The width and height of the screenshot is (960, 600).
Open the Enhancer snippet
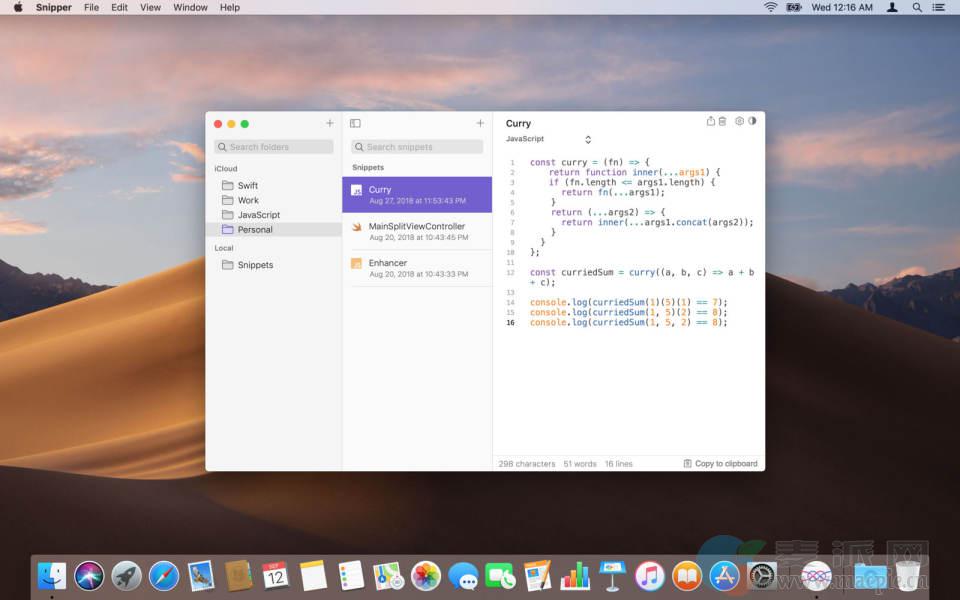[x=417, y=267]
